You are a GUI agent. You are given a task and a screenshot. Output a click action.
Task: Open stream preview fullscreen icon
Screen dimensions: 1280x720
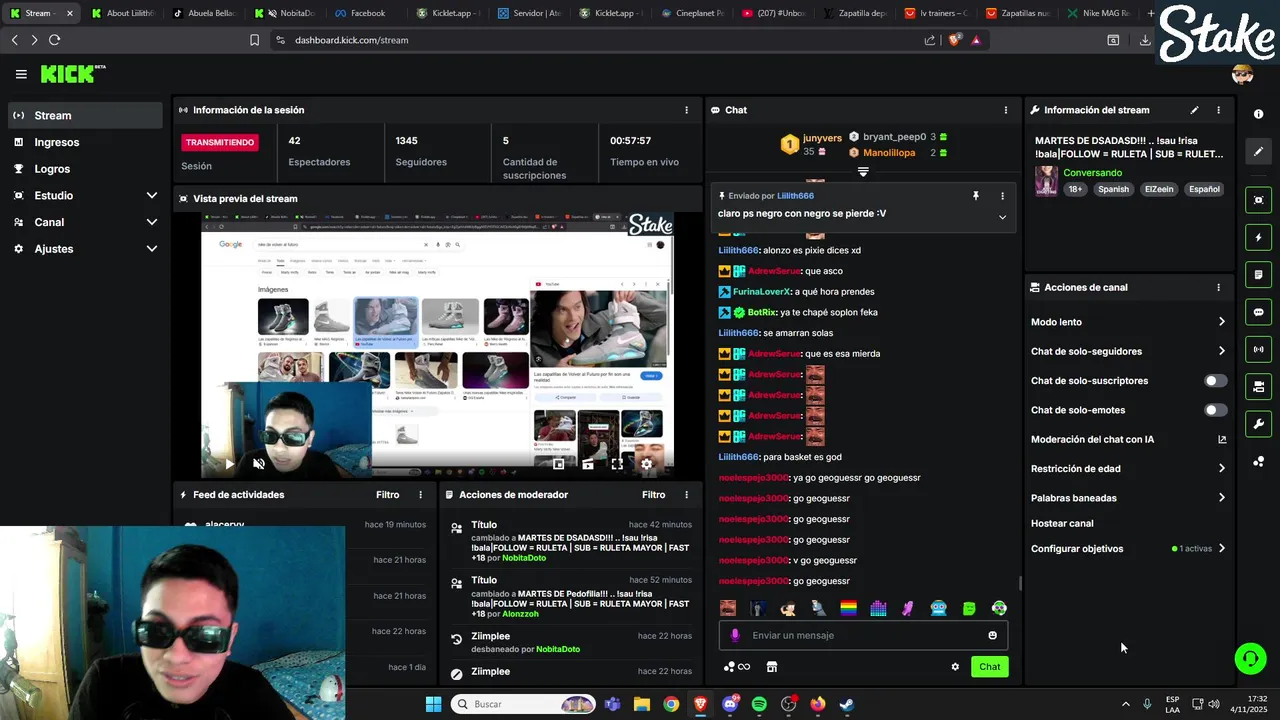617,464
